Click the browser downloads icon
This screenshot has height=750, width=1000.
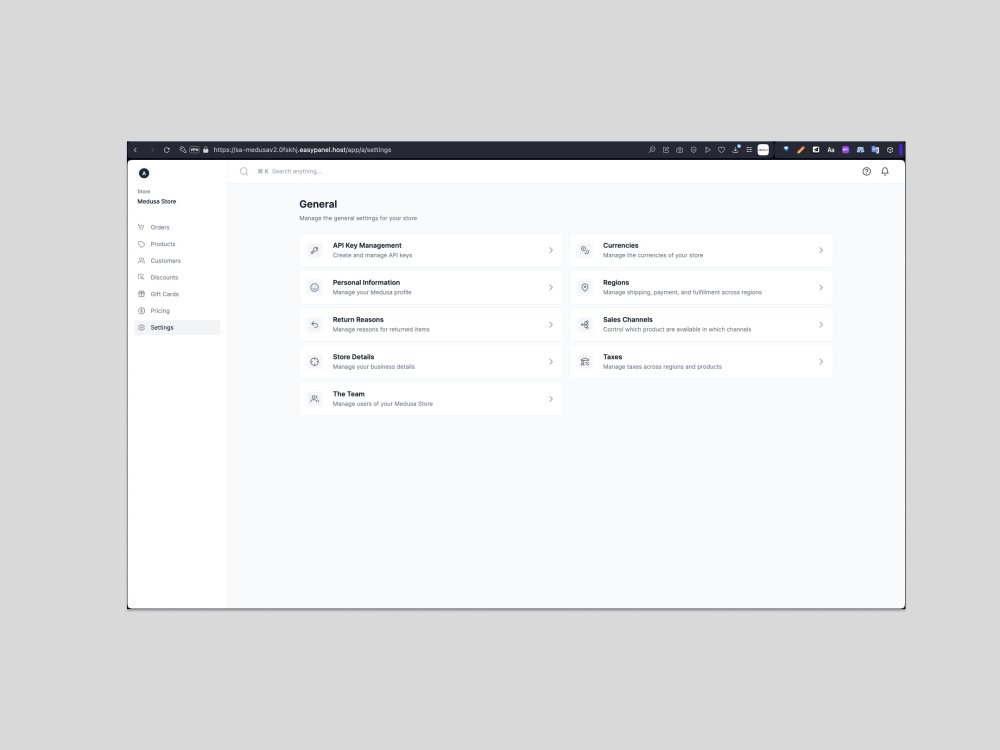pos(735,150)
